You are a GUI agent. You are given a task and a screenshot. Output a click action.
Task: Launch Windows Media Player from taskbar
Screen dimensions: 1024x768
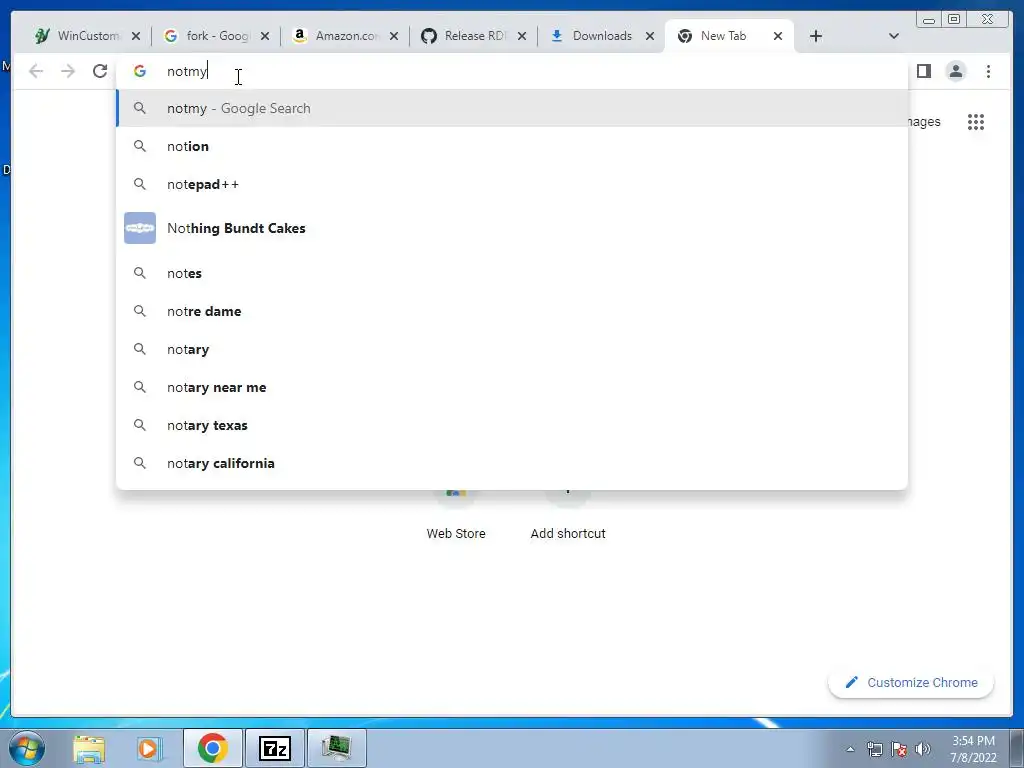click(150, 748)
